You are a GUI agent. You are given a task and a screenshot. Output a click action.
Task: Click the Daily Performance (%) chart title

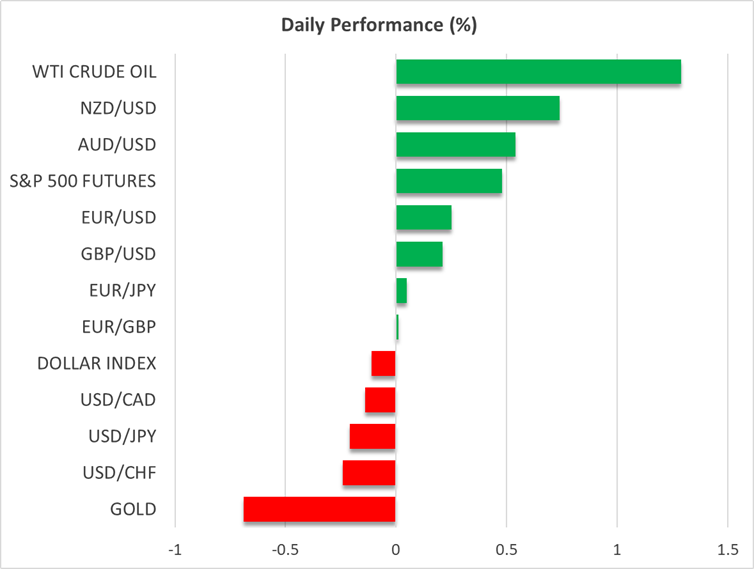click(x=377, y=24)
